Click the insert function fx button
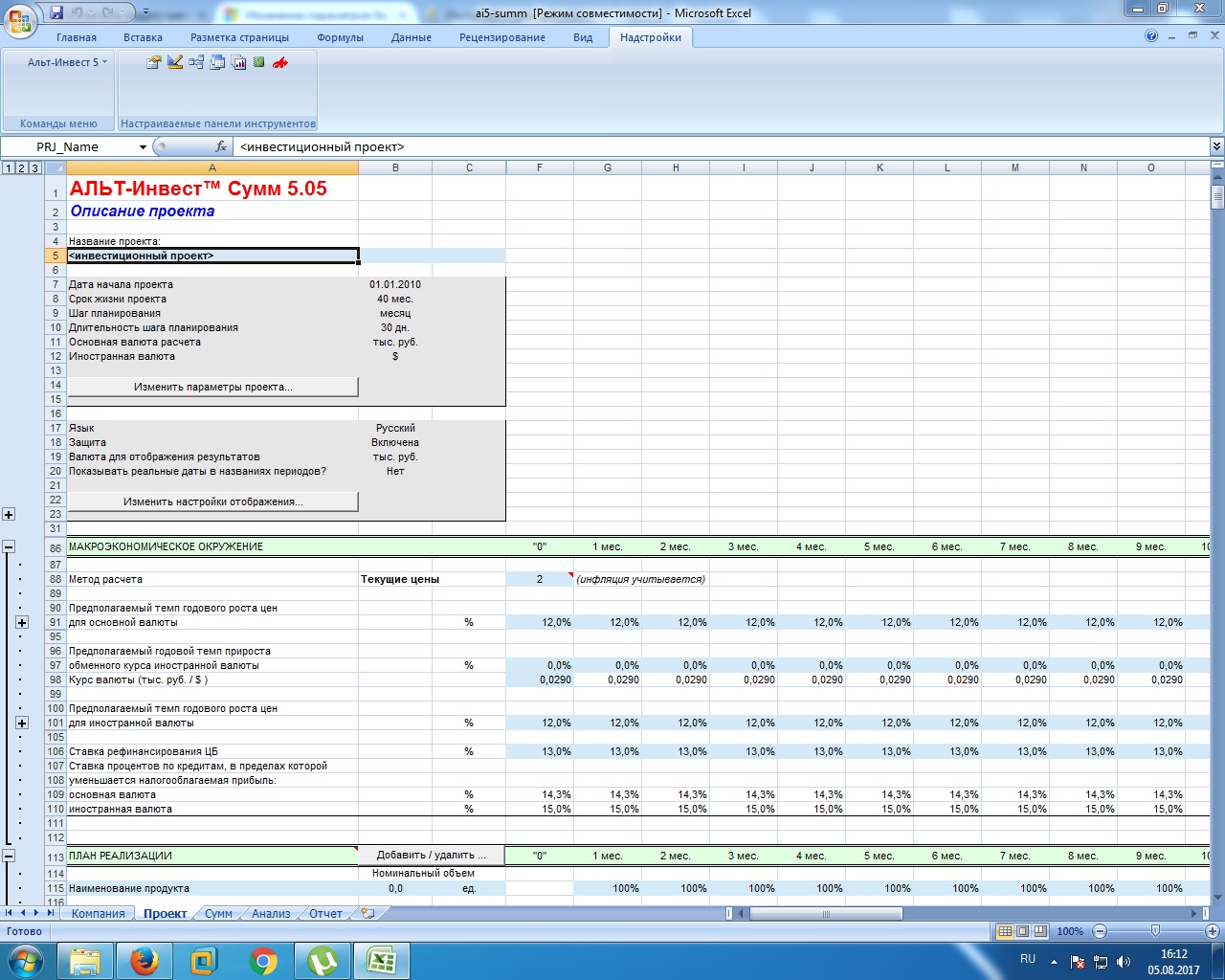Screen dimensions: 1225x980 (221, 146)
